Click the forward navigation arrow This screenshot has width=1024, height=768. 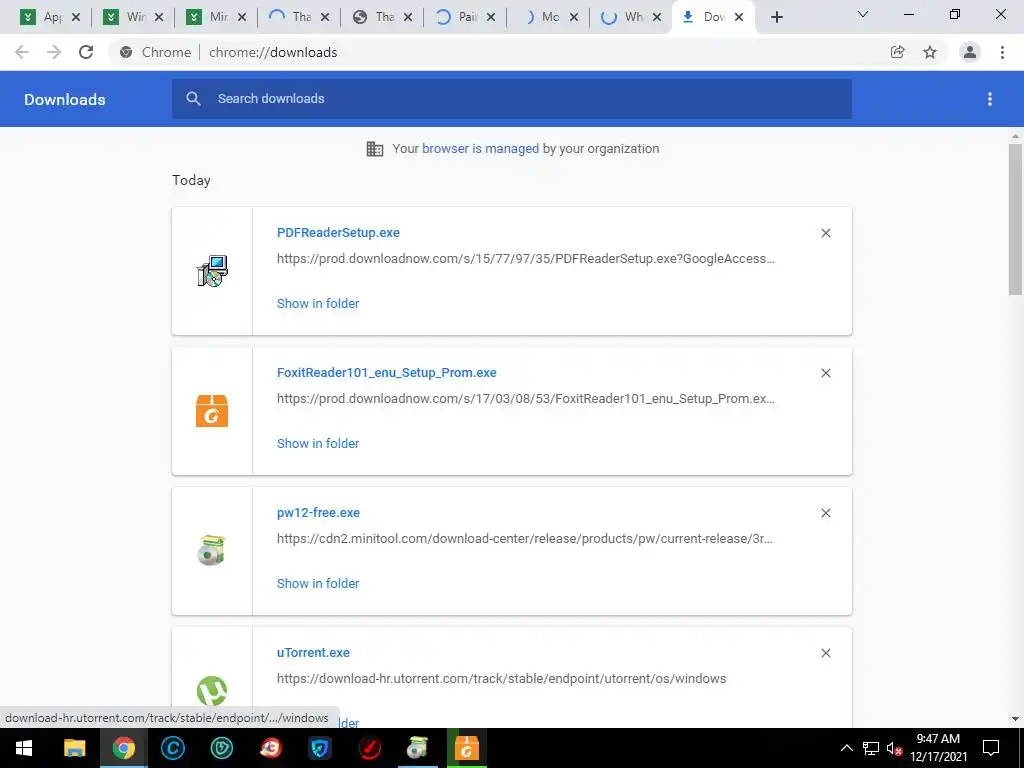pyautogui.click(x=54, y=52)
